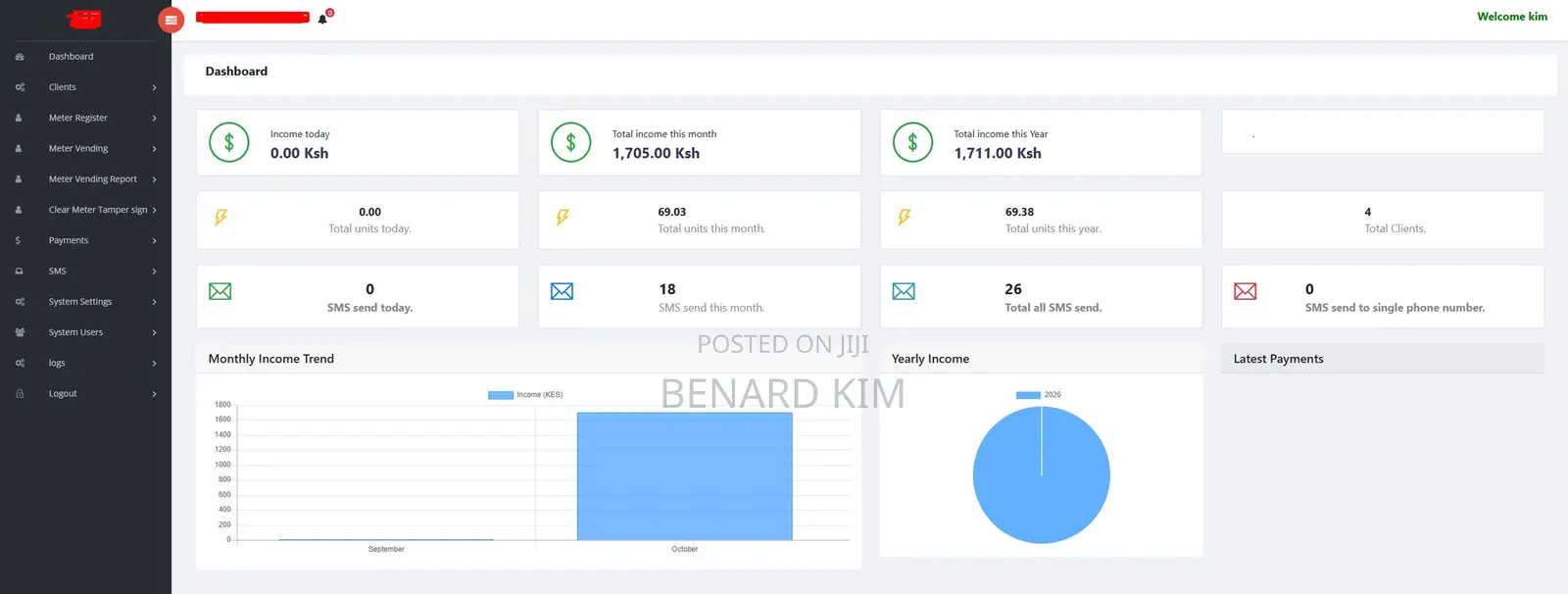Open notifications bell icon
This screenshot has height=594, width=1568.
click(322, 19)
